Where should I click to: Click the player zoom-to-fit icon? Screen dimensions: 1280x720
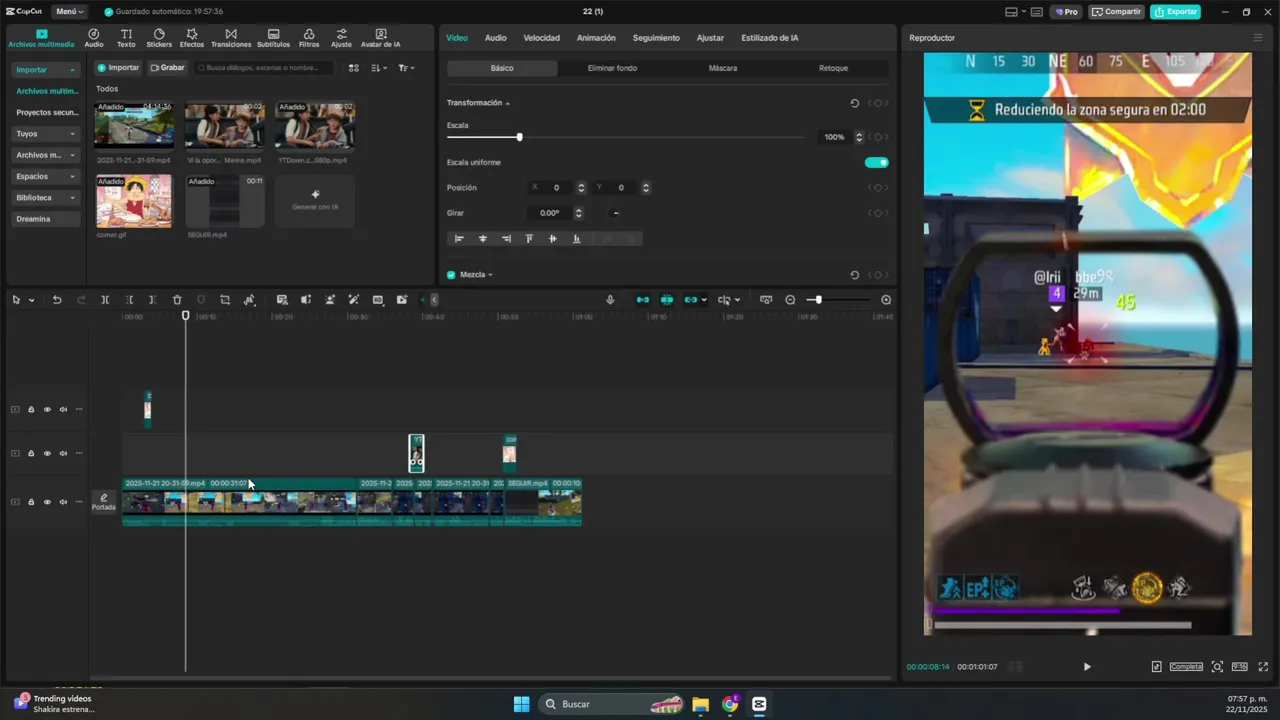1217,667
